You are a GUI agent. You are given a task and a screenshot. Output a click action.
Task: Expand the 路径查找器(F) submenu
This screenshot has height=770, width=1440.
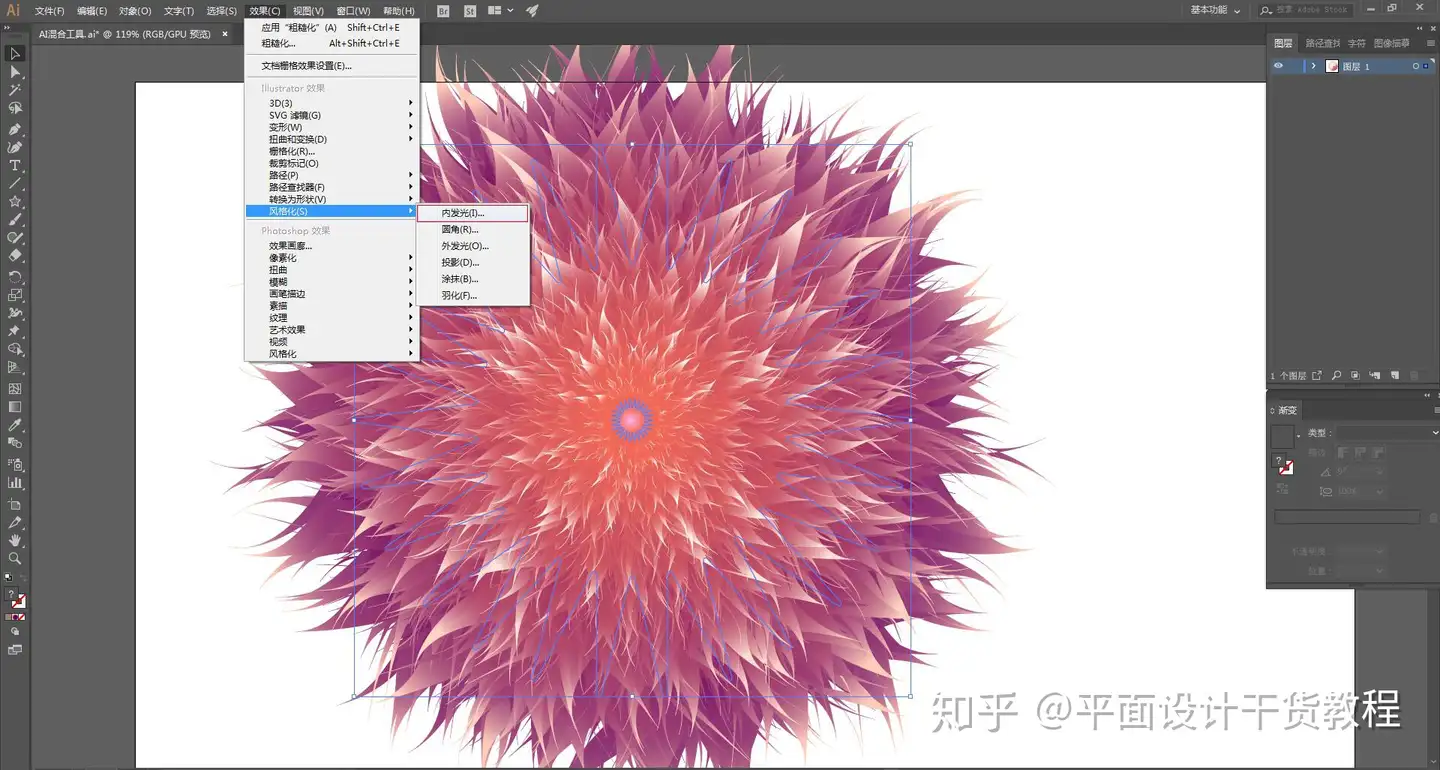[x=331, y=187]
